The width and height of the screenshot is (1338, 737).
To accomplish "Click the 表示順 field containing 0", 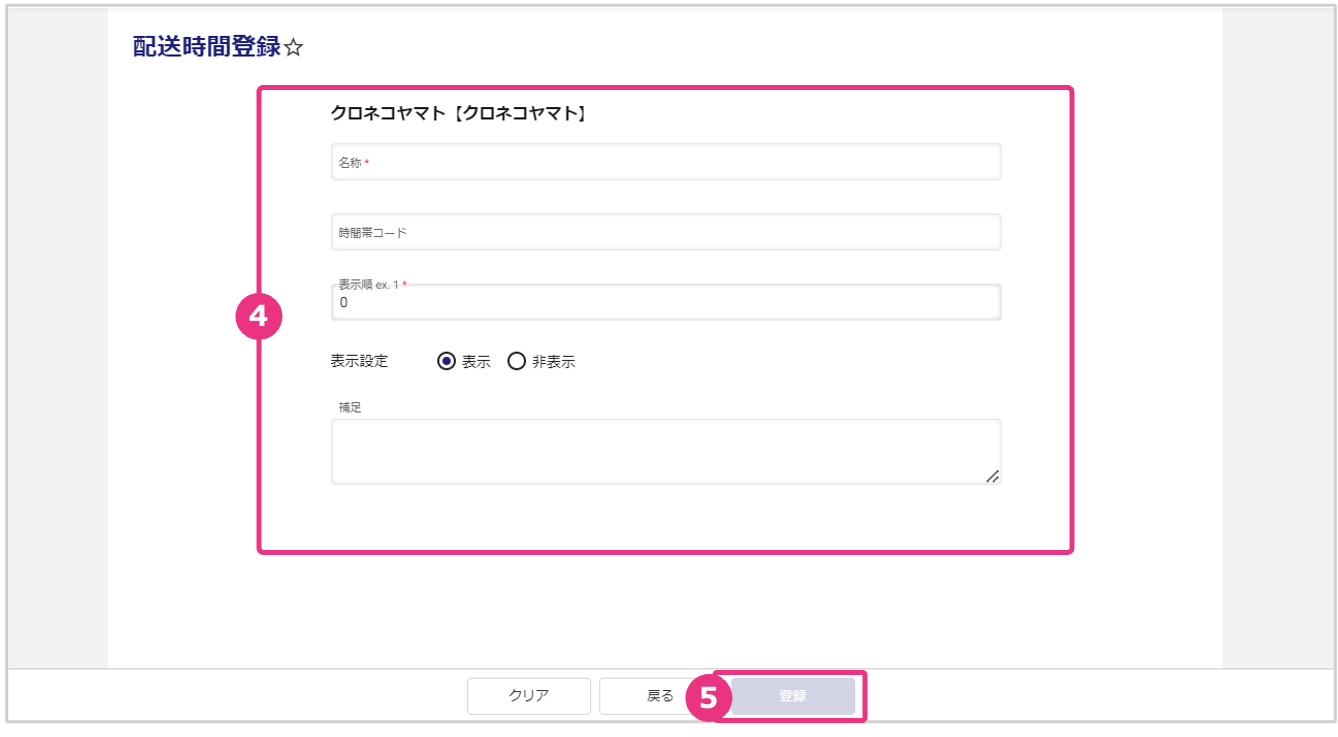I will (665, 303).
